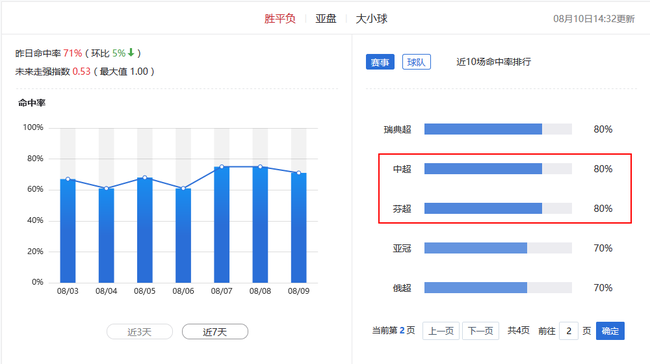Go to next page 下一页
Viewport: 650px width, 364px height.
click(480, 331)
